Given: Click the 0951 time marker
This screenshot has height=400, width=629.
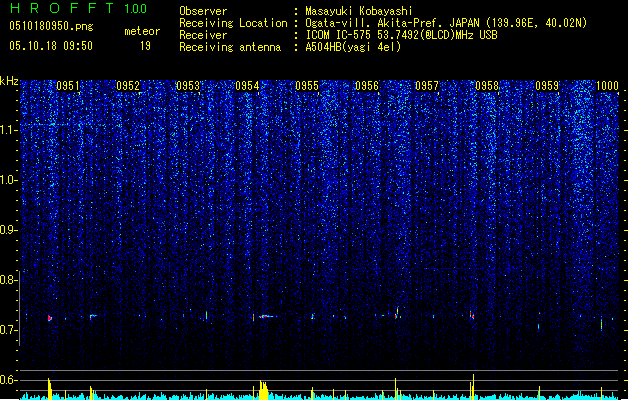Looking at the screenshot, I should pyautogui.click(x=68, y=86).
